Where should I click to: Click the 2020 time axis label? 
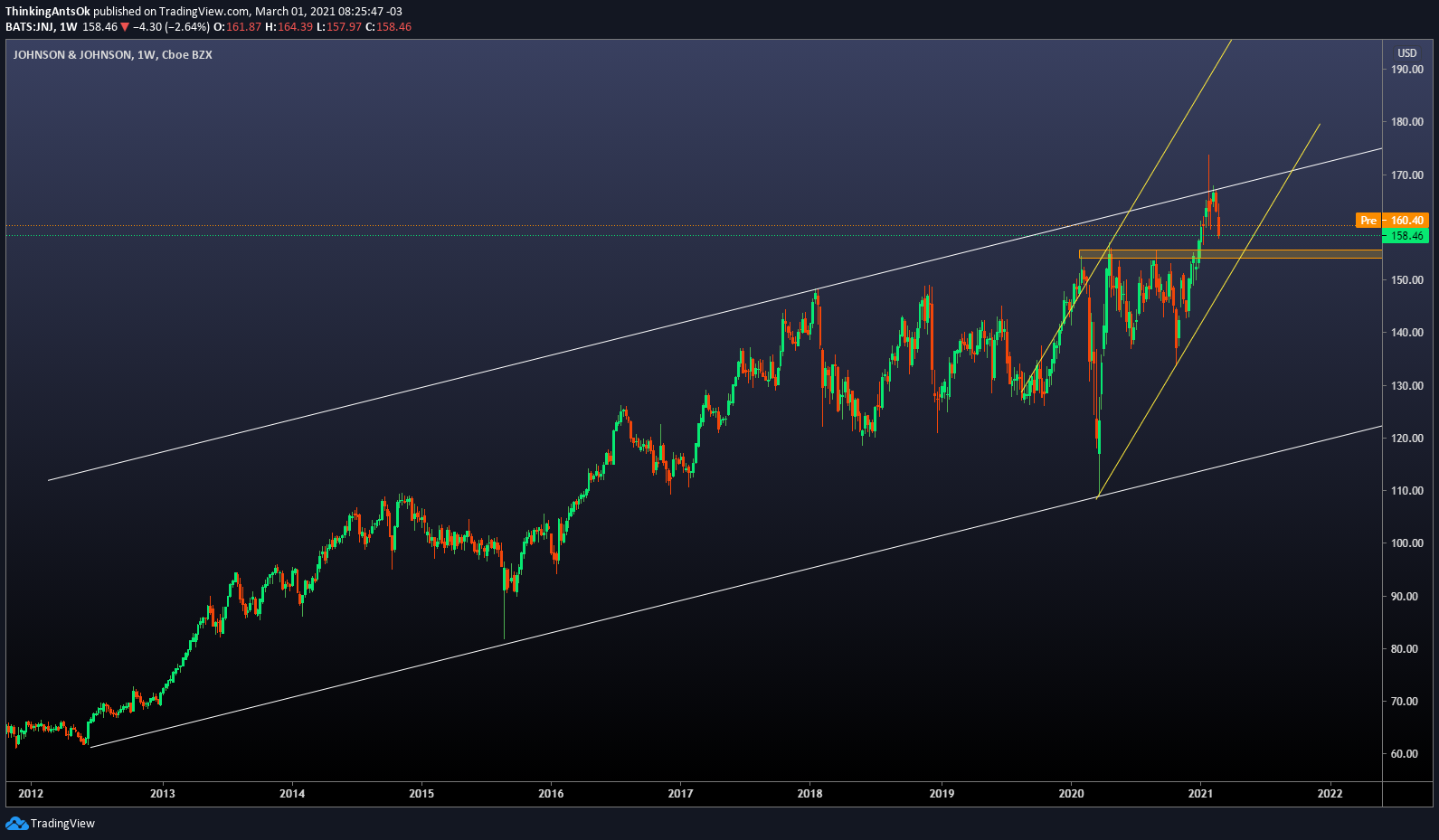click(1071, 794)
